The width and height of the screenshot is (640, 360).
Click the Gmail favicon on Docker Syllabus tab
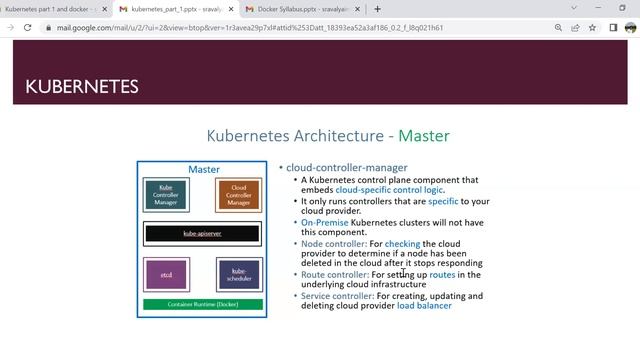click(249, 9)
